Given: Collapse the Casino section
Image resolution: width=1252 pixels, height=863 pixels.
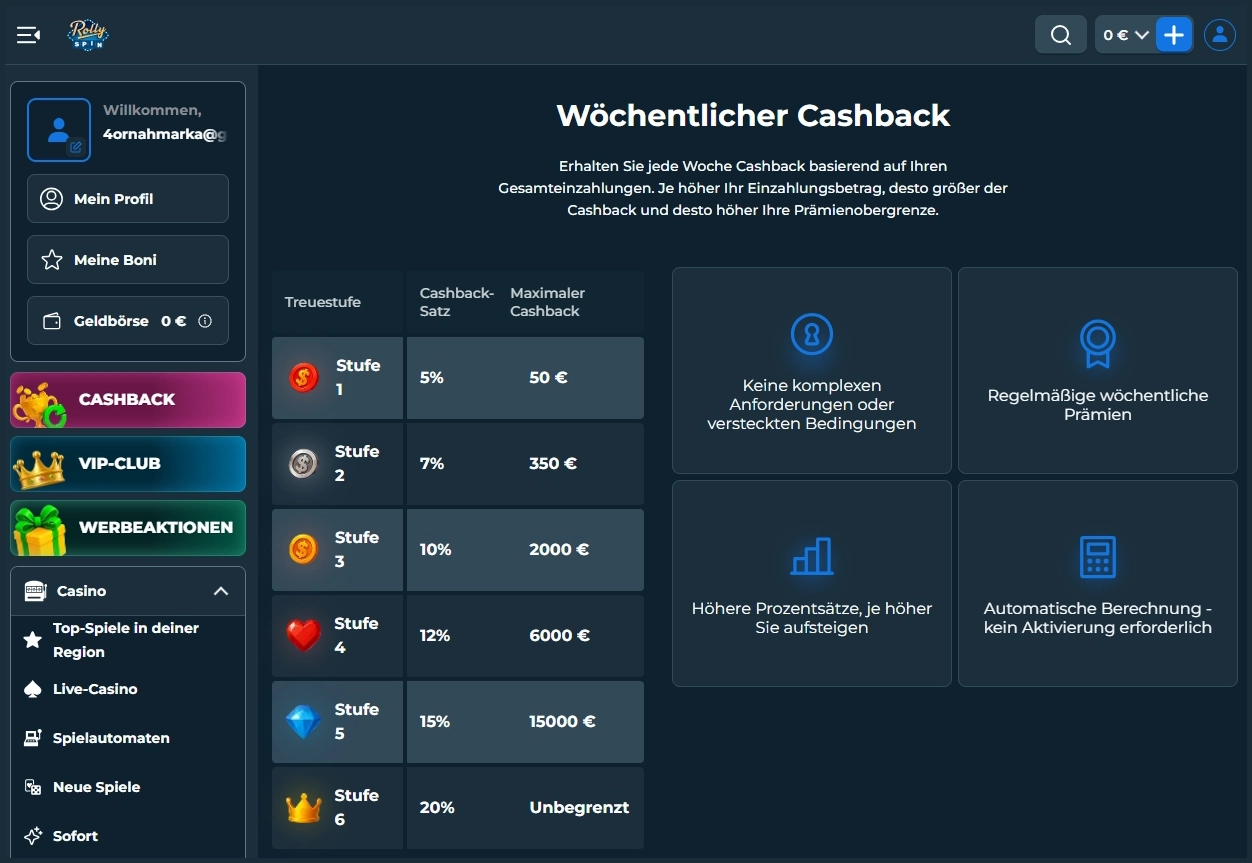Looking at the screenshot, I should (x=221, y=591).
